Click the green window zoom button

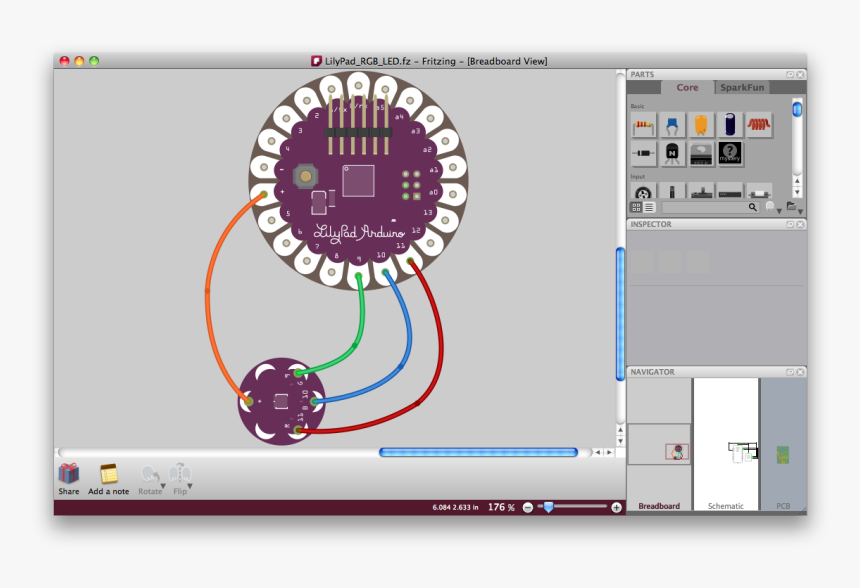click(94, 61)
